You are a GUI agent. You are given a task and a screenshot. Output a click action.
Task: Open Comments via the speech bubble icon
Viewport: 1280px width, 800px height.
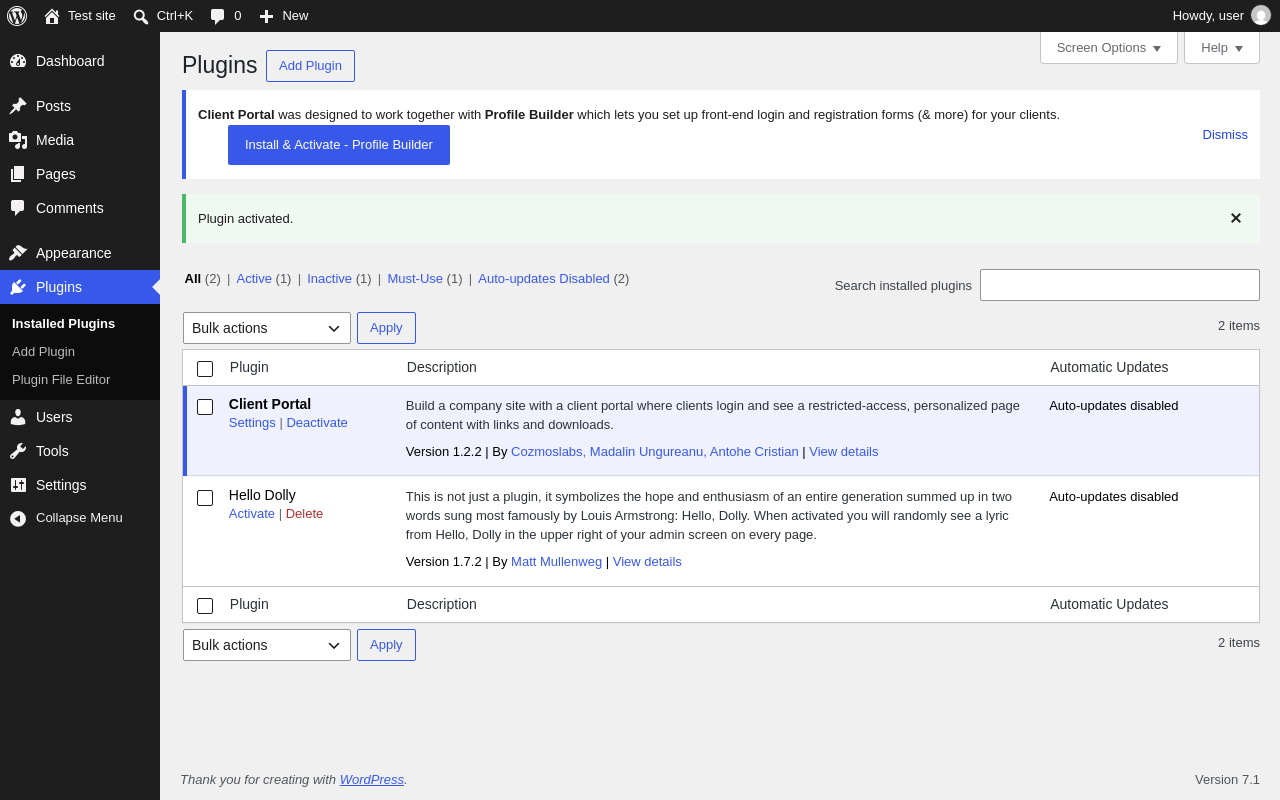click(18, 208)
